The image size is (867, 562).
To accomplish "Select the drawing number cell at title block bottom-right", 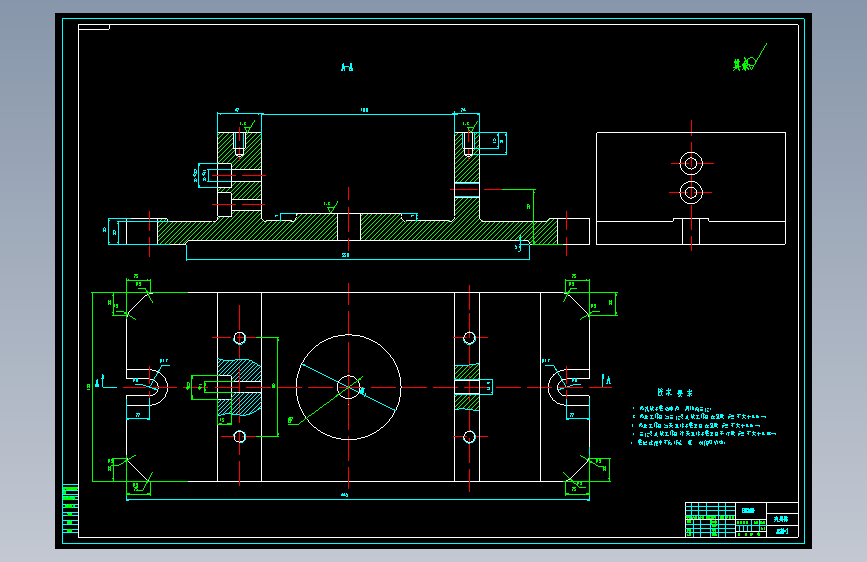I will [782, 532].
